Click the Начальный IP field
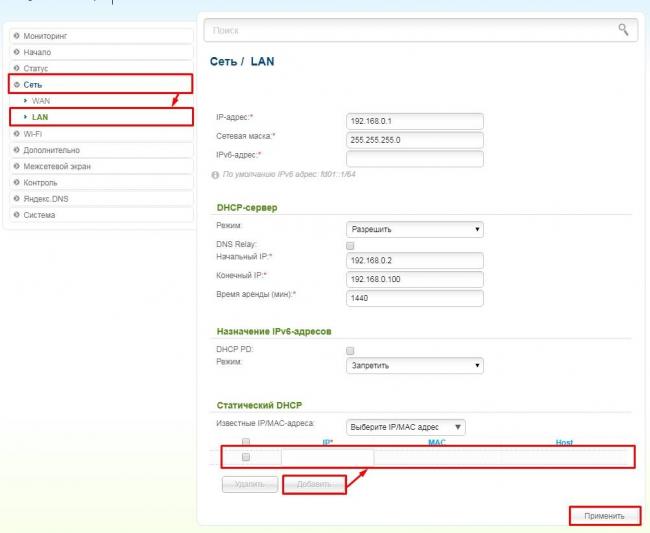The width and height of the screenshot is (650, 533). pyautogui.click(x=415, y=261)
